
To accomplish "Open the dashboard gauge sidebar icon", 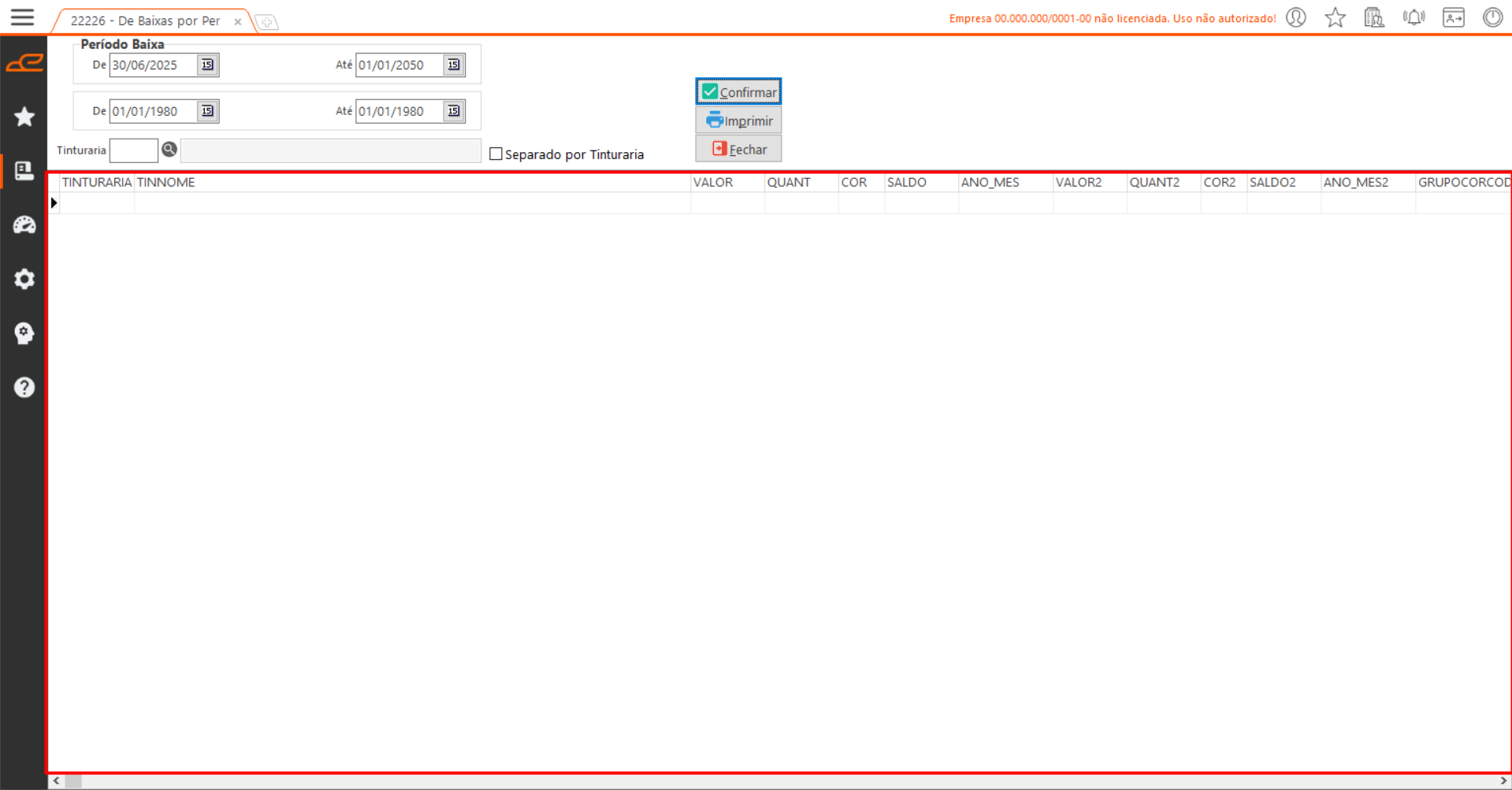I will coord(24,225).
